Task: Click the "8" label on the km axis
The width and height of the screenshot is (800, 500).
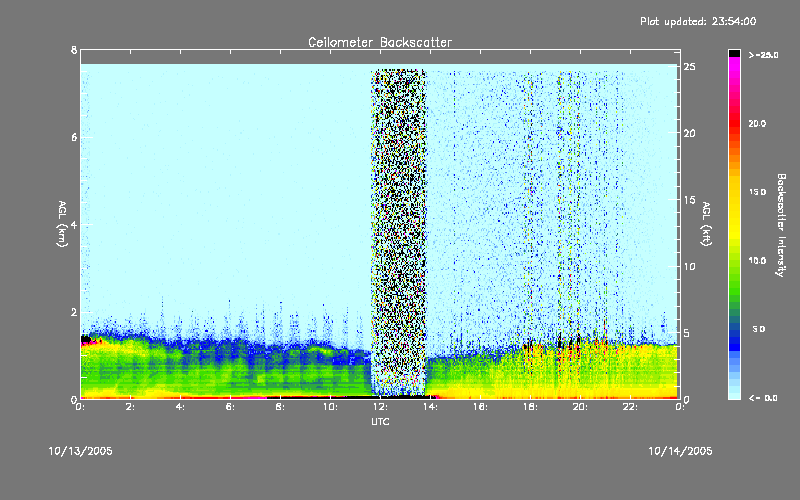Action: point(74,50)
